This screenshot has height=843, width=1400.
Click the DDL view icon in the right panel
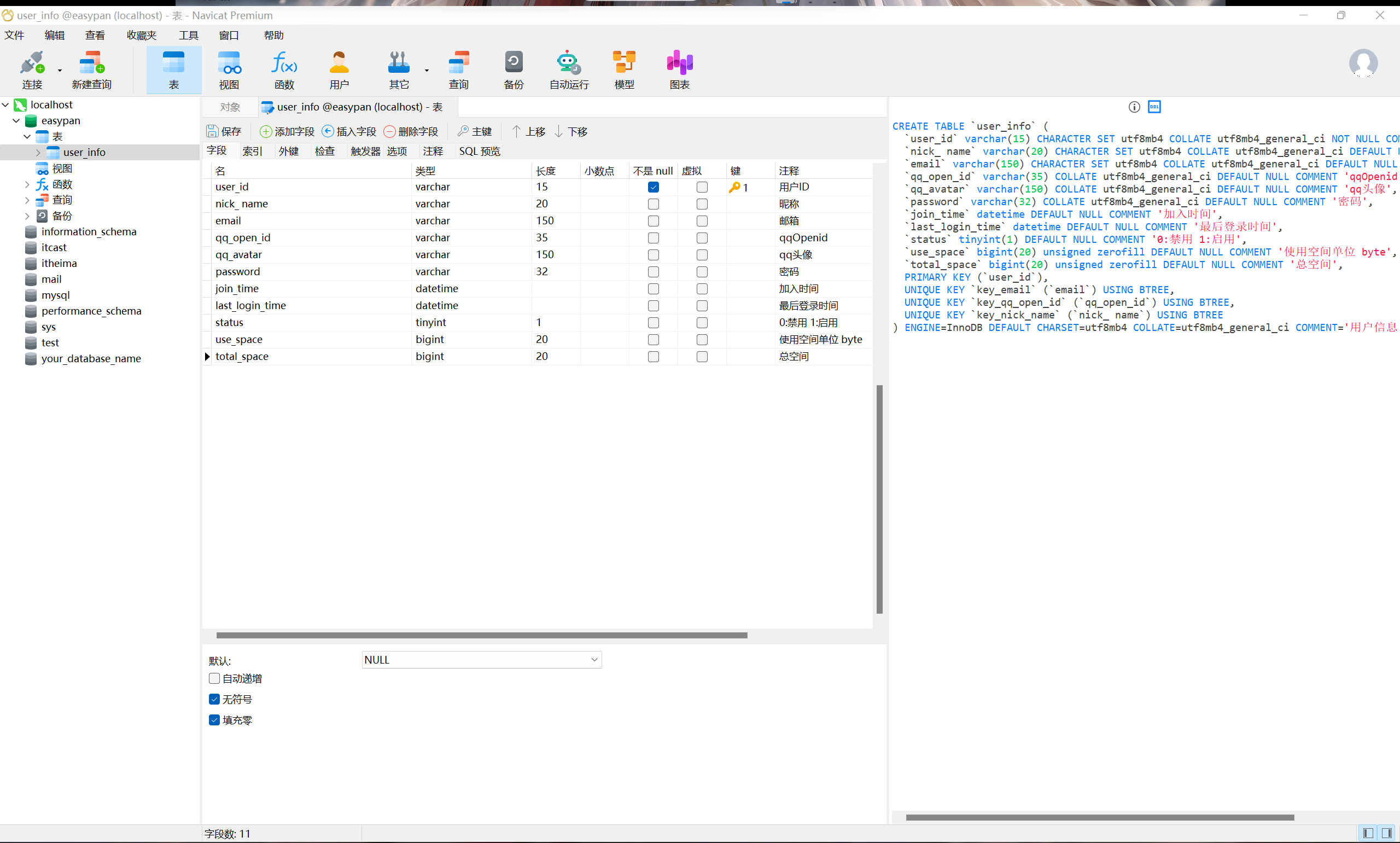pyautogui.click(x=1154, y=107)
